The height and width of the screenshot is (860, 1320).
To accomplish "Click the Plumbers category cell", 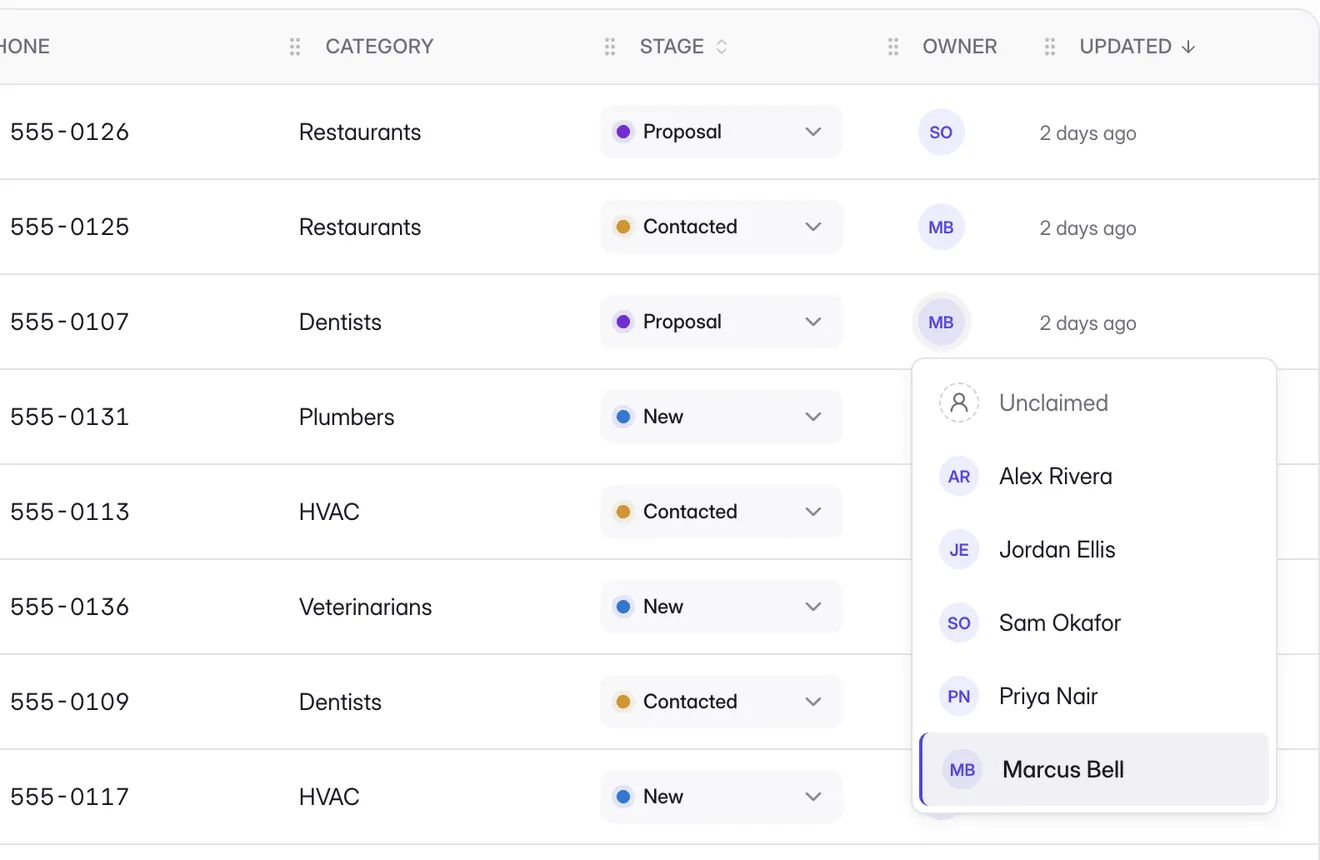I will click(x=347, y=417).
